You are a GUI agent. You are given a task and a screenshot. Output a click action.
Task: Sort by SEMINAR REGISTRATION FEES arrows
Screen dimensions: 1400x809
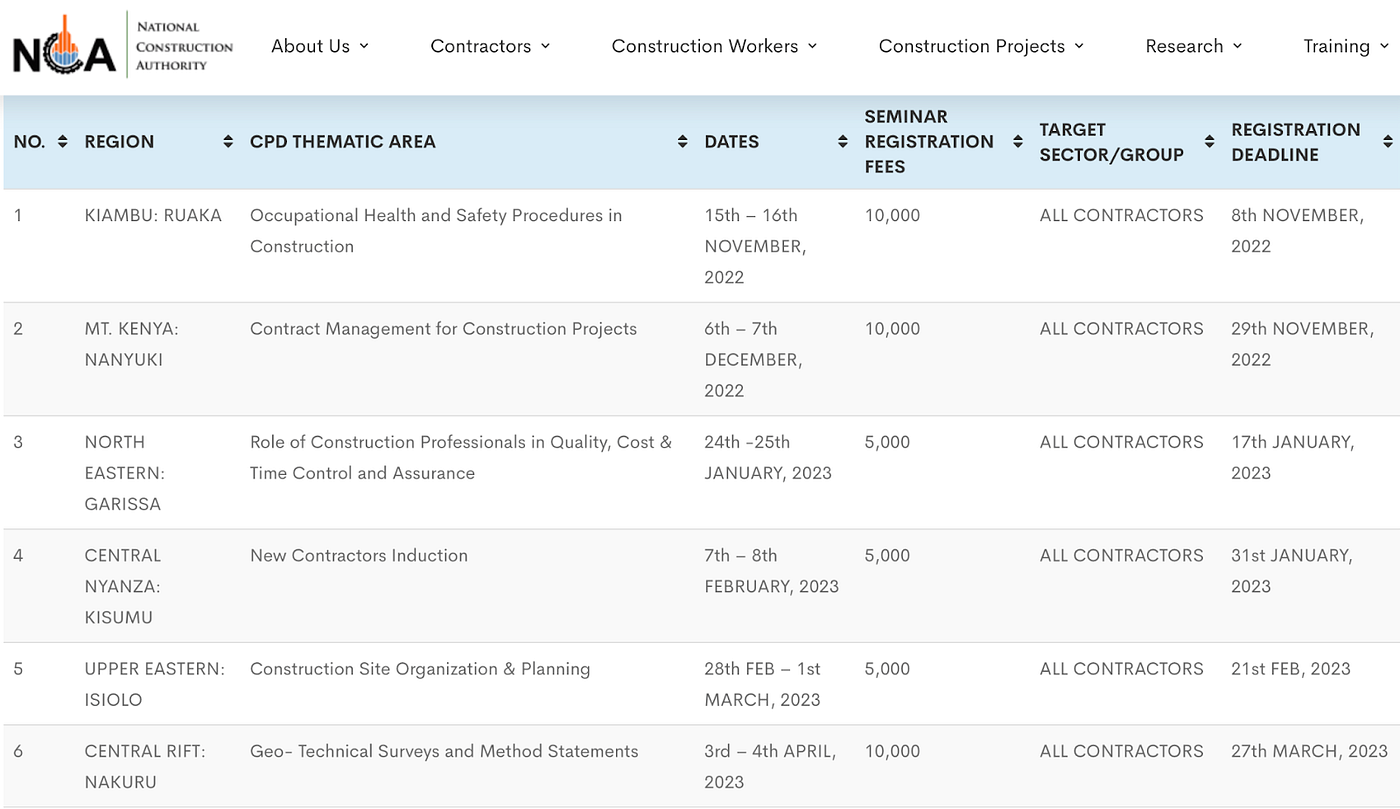pos(1018,142)
